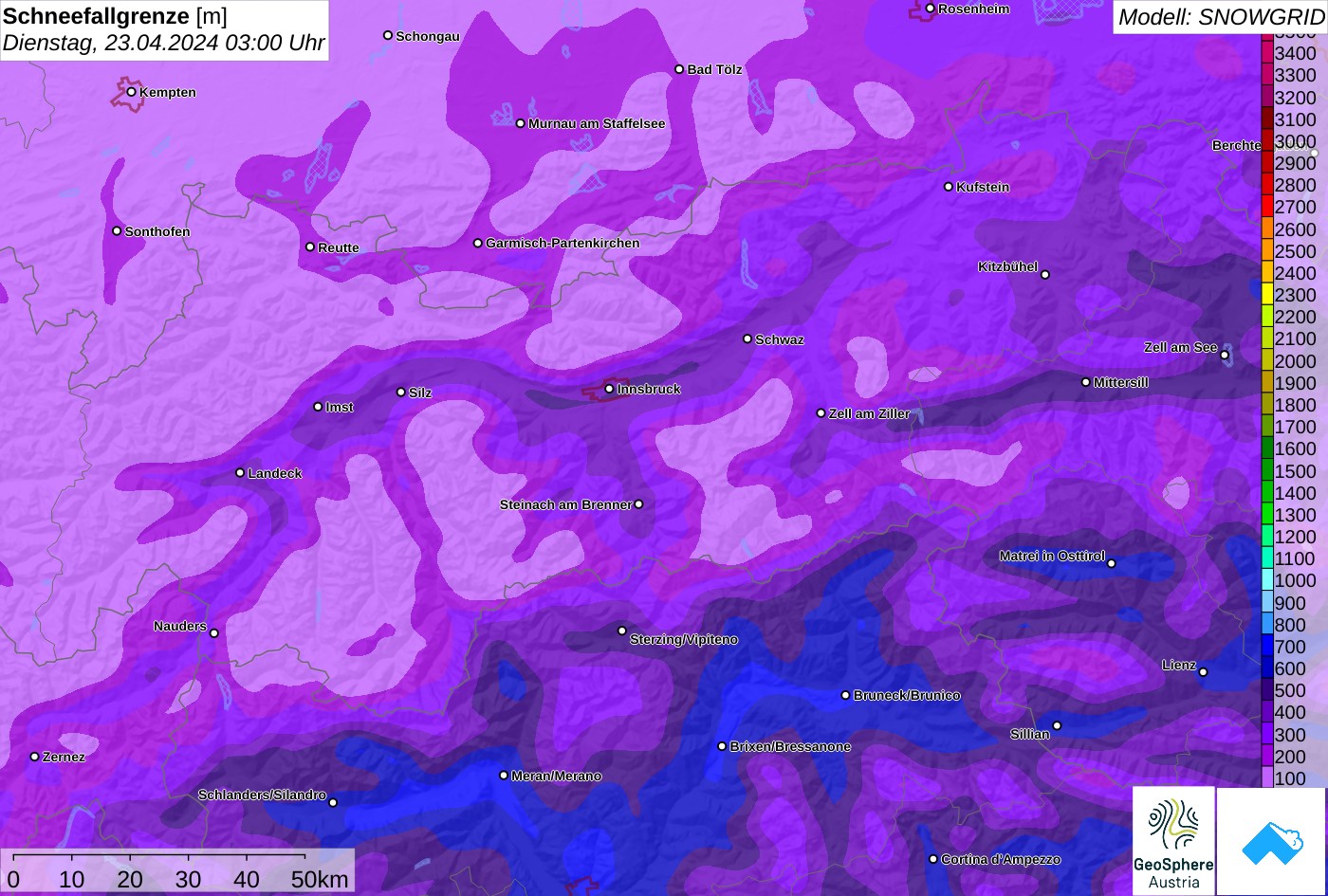
Task: Click the Schlanders/Silandro label
Action: pyautogui.click(x=262, y=795)
